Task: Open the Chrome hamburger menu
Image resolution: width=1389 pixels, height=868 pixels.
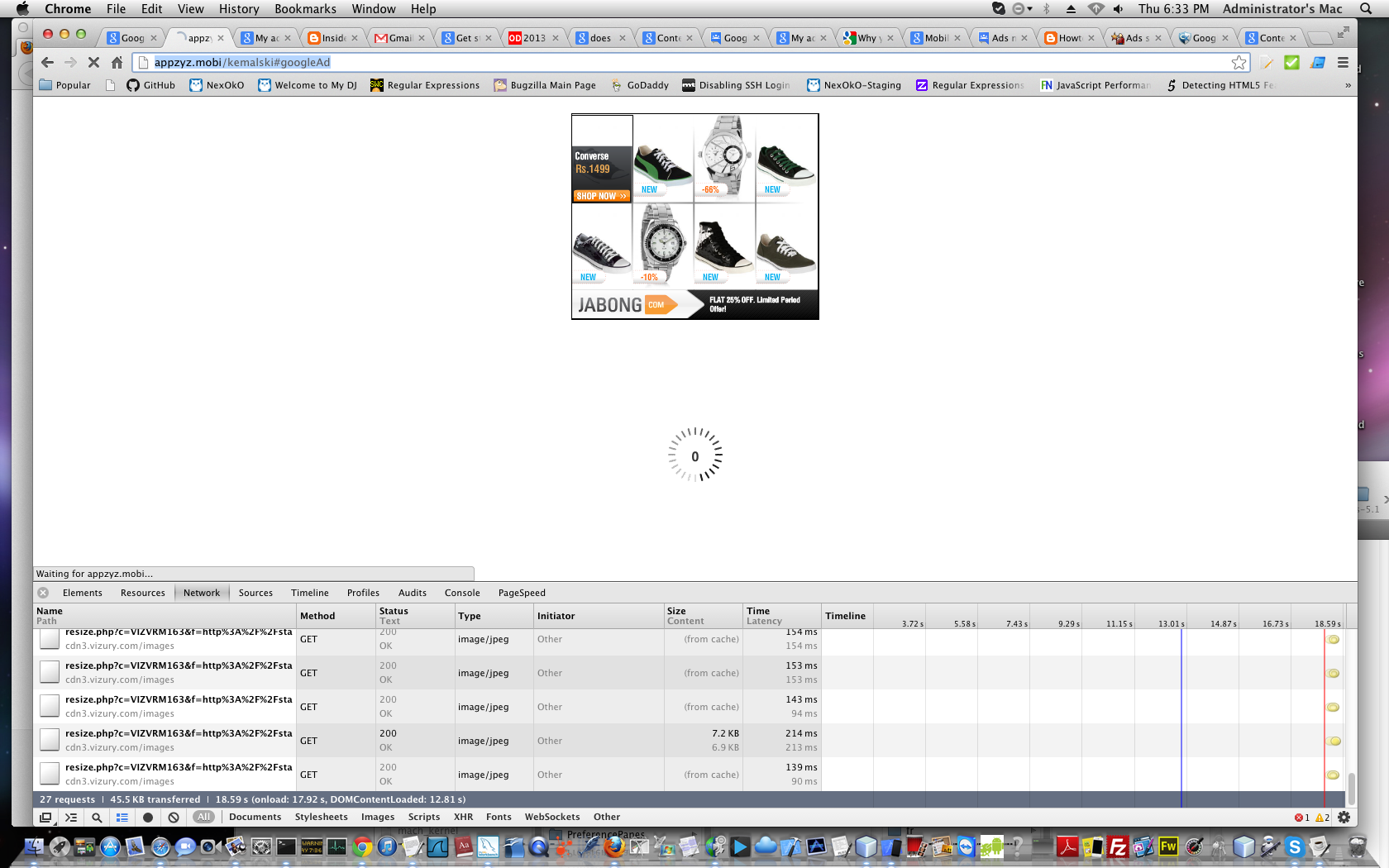Action: click(1343, 62)
